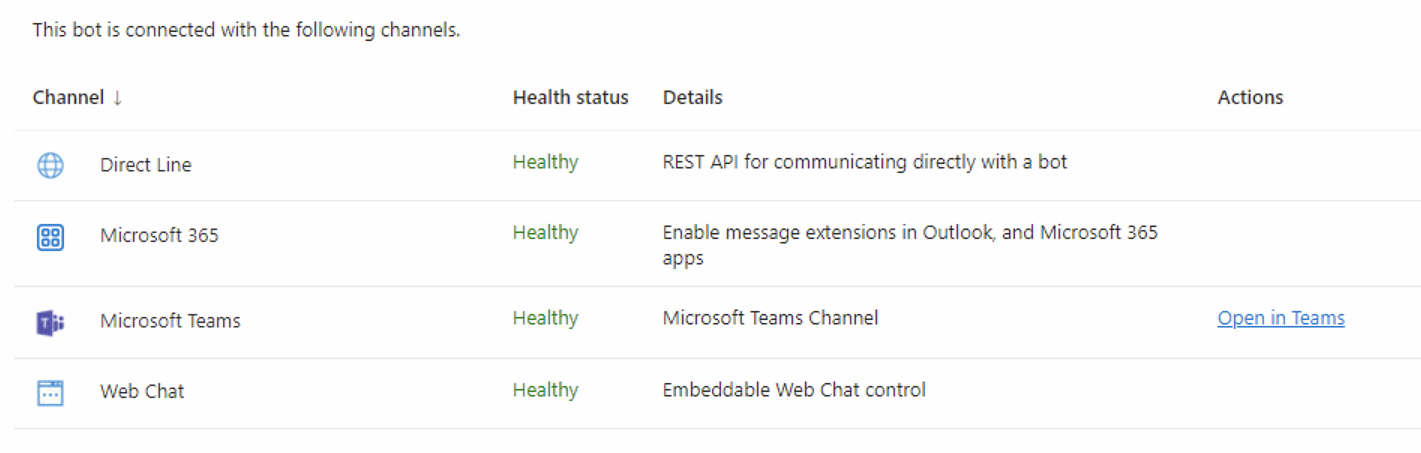1421x453 pixels.
Task: Click the Open in Teams link
Action: [1280, 319]
